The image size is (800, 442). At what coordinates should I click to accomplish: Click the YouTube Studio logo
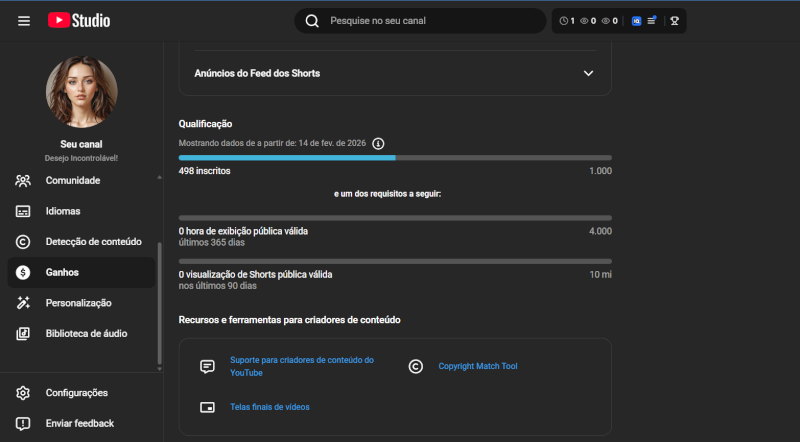(79, 21)
